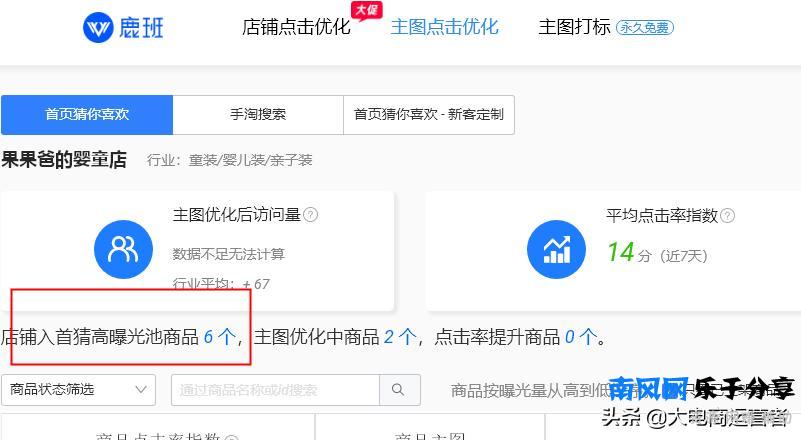Screen dimensions: 801x440
Task: Go to 主图打标 page
Action: coord(574,27)
